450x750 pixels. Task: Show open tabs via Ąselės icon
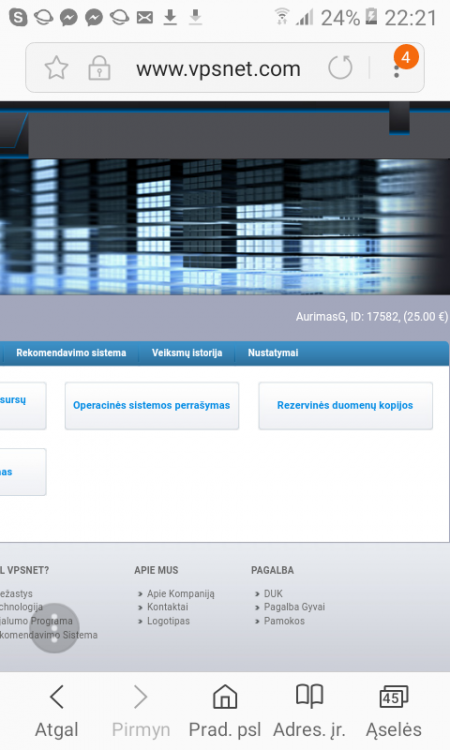point(394,711)
